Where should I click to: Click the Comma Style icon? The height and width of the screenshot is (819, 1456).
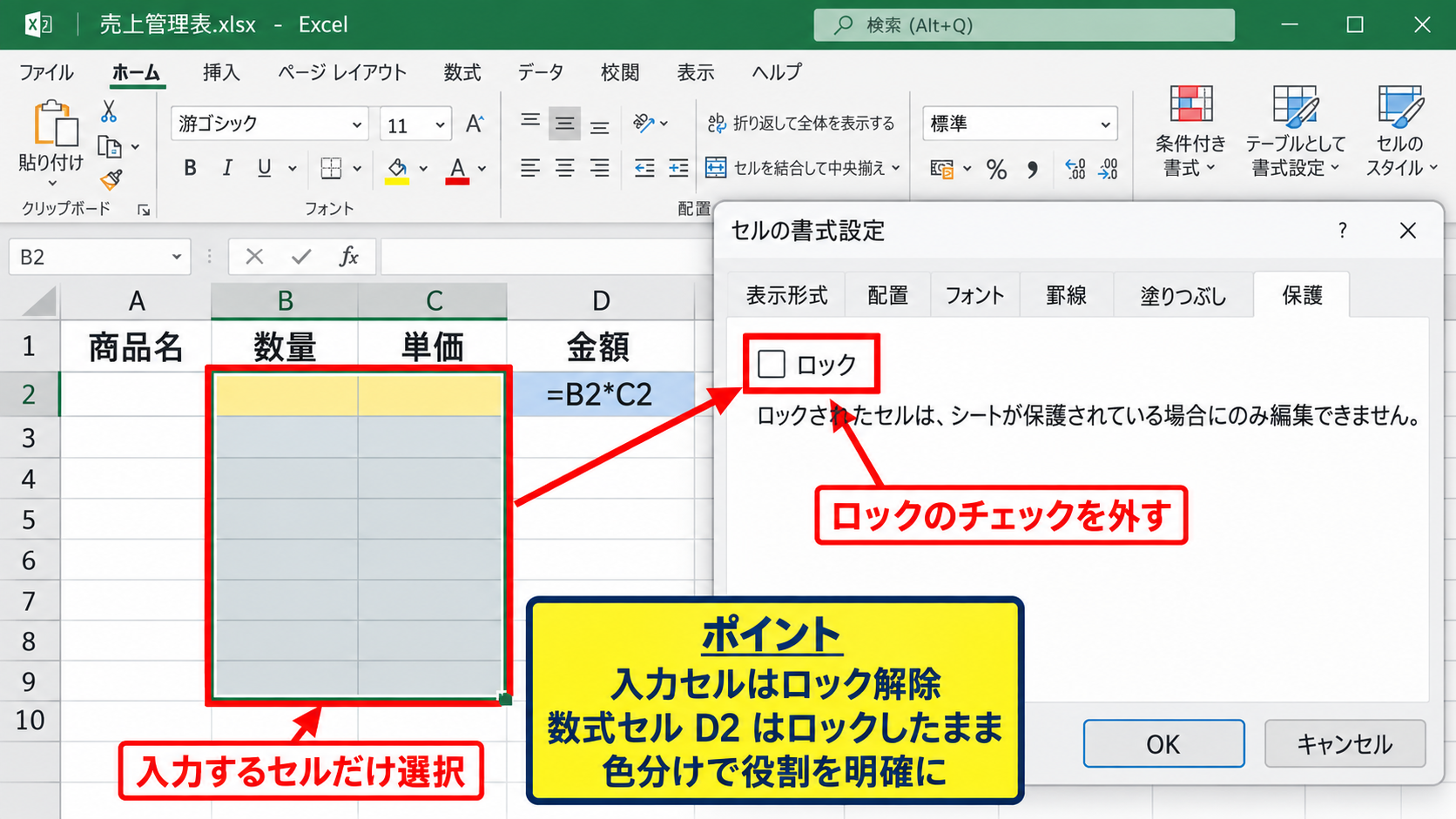point(1033,169)
